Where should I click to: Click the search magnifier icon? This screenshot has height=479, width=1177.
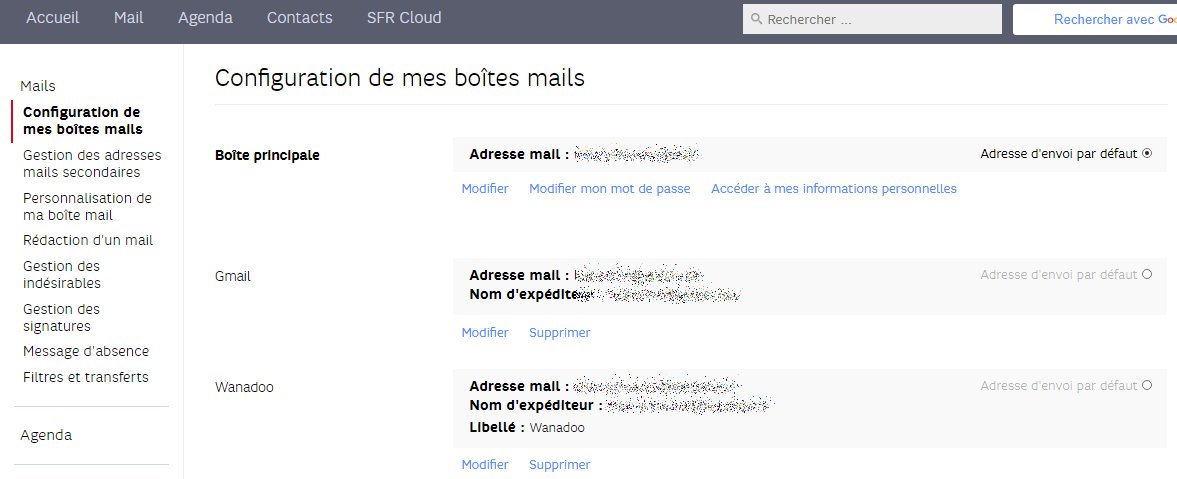(757, 19)
